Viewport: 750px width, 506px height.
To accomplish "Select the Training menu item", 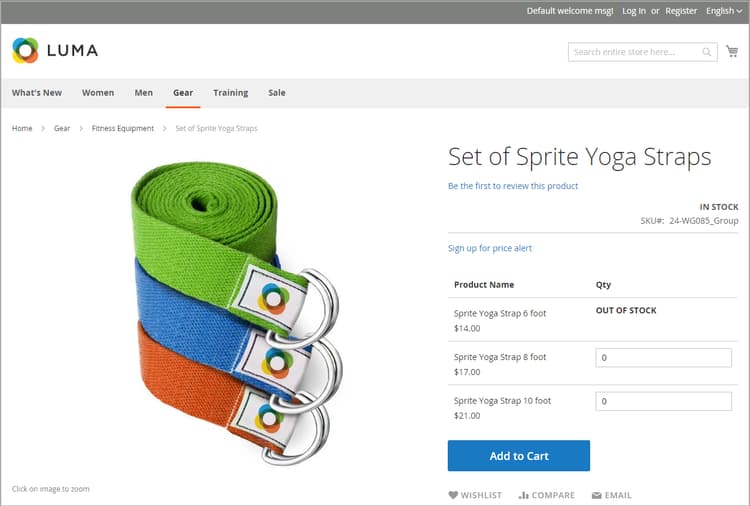I will pyautogui.click(x=230, y=93).
